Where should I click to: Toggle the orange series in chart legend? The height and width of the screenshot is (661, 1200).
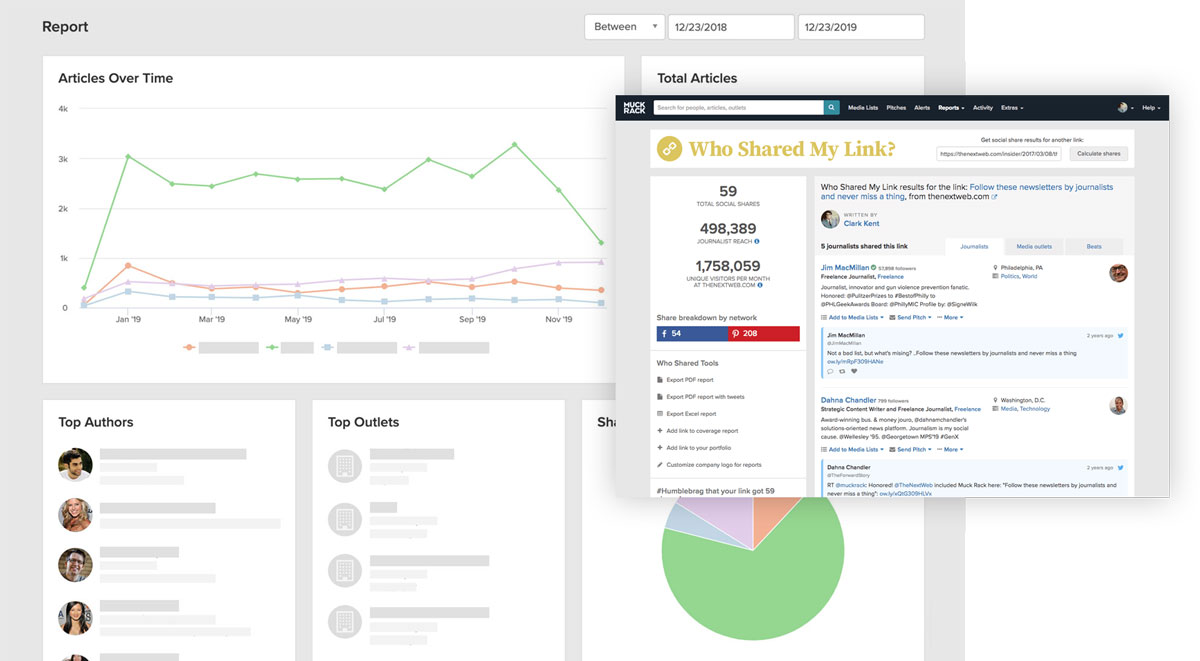tap(189, 348)
